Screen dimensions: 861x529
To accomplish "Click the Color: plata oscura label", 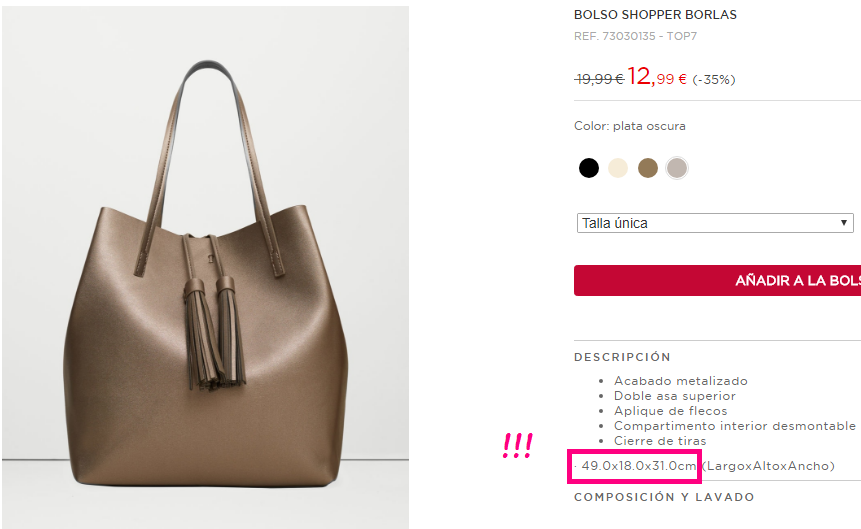I will click(629, 126).
